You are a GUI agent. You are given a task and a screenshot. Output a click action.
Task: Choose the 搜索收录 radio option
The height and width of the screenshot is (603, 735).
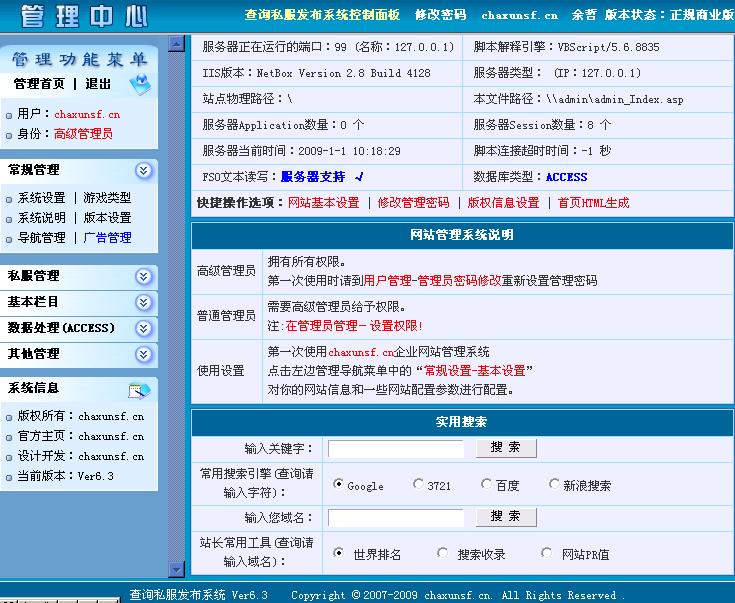coord(443,553)
